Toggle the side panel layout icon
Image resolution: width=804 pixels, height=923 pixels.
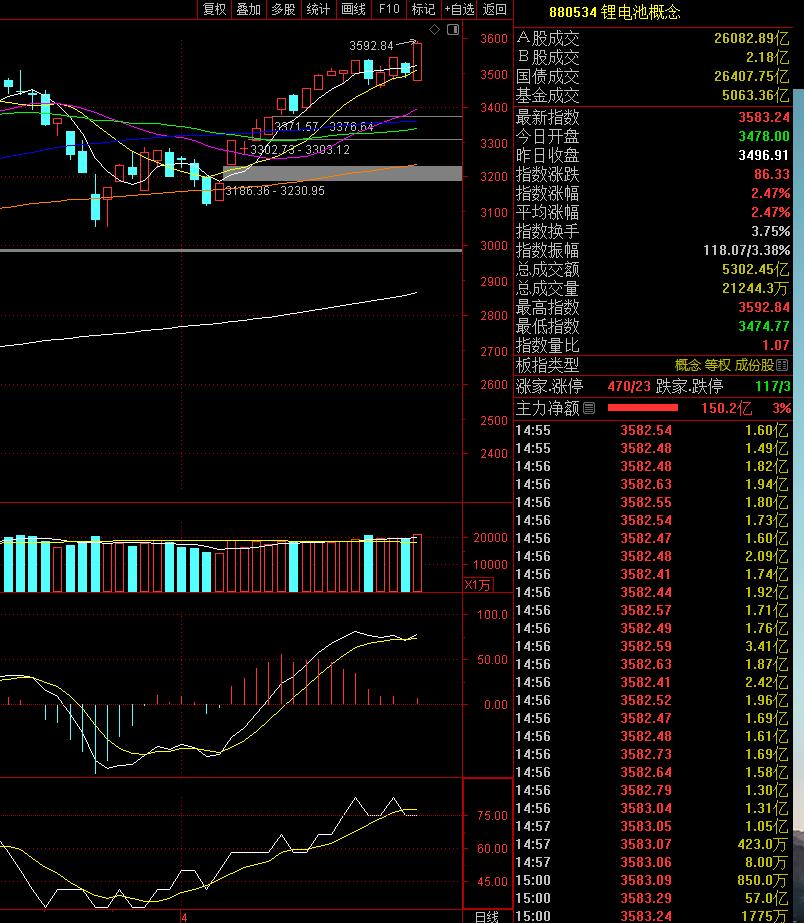pos(453,29)
